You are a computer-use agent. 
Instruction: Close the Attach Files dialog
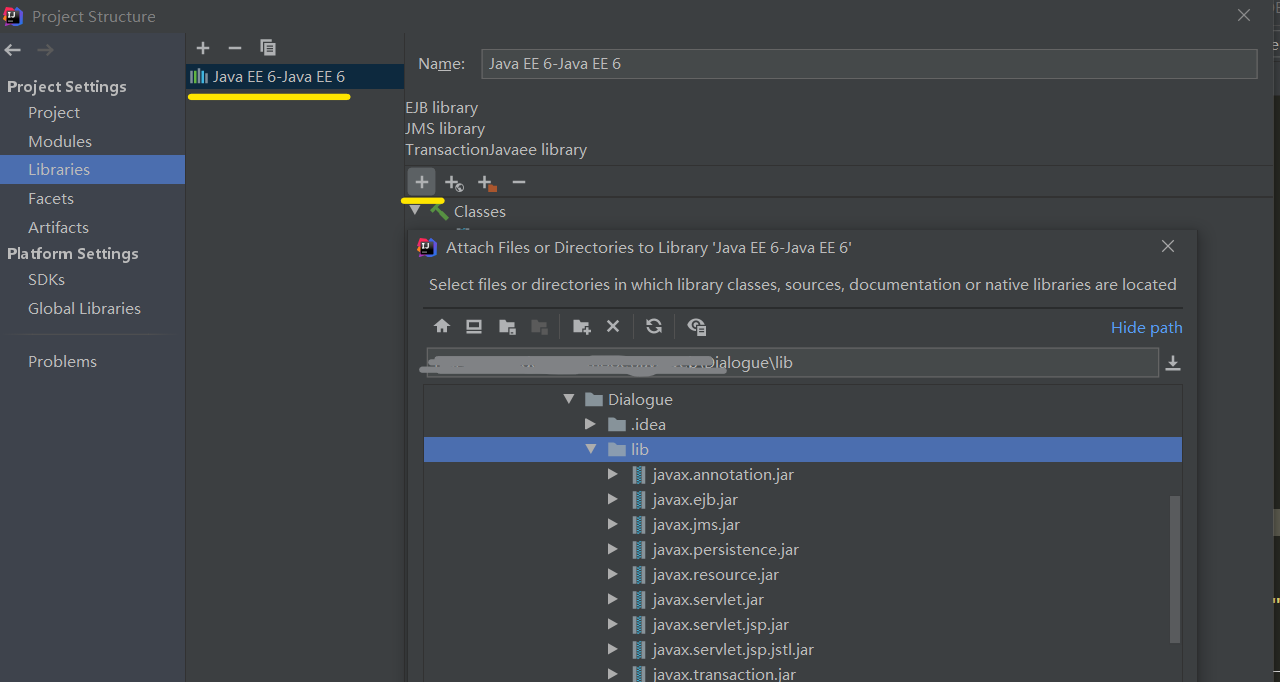[x=1168, y=246]
